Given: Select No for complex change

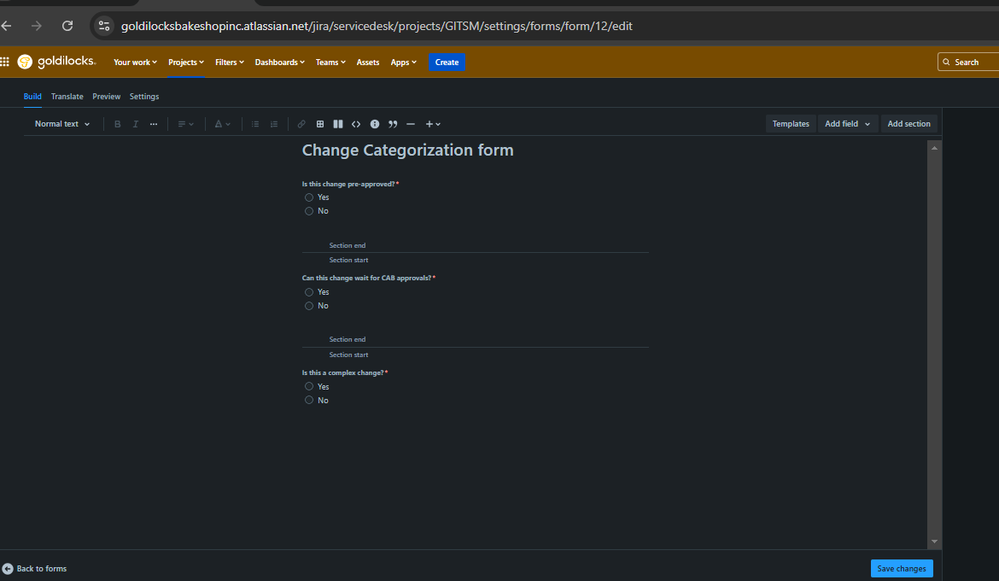Looking at the screenshot, I should 309,400.
